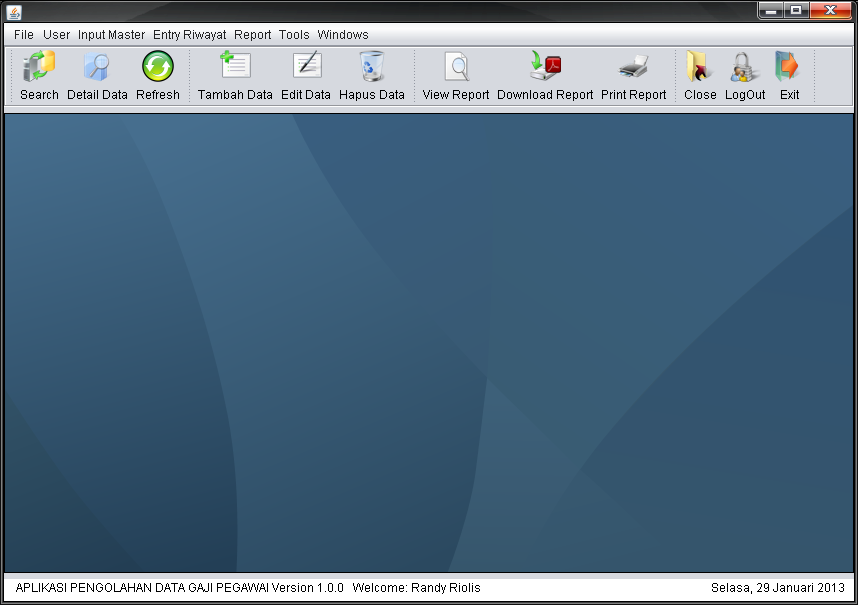The height and width of the screenshot is (605, 858).
Task: Open the Report menu
Action: click(x=252, y=35)
